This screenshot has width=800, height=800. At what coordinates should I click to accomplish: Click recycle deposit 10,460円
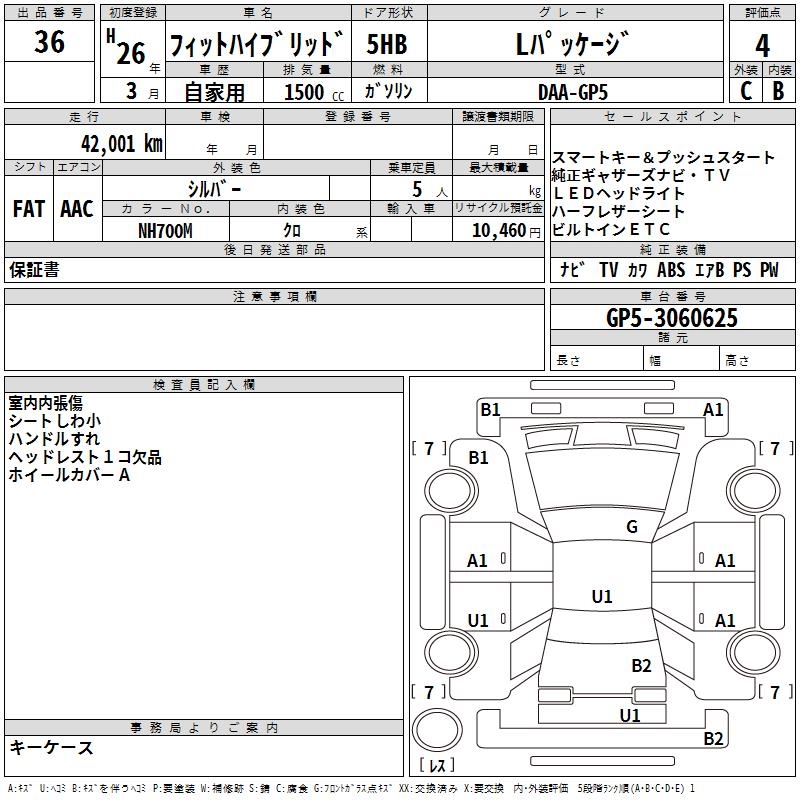[506, 231]
